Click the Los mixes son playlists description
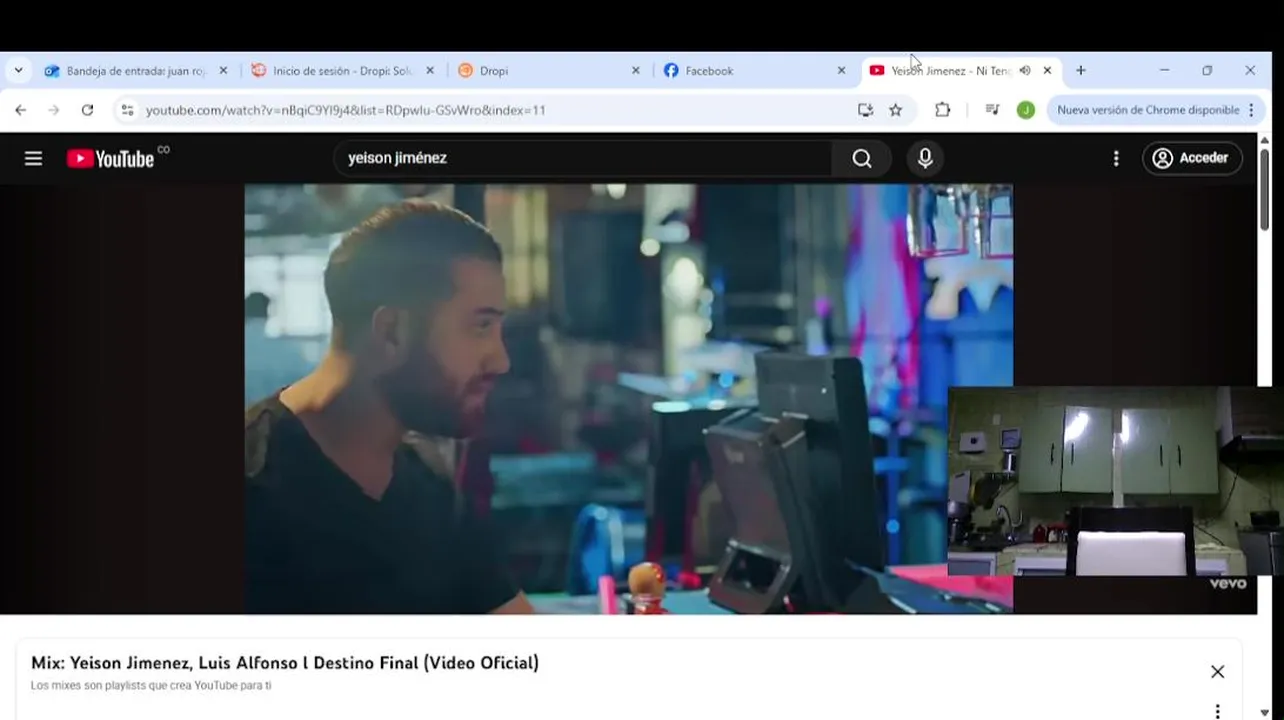 [151, 686]
